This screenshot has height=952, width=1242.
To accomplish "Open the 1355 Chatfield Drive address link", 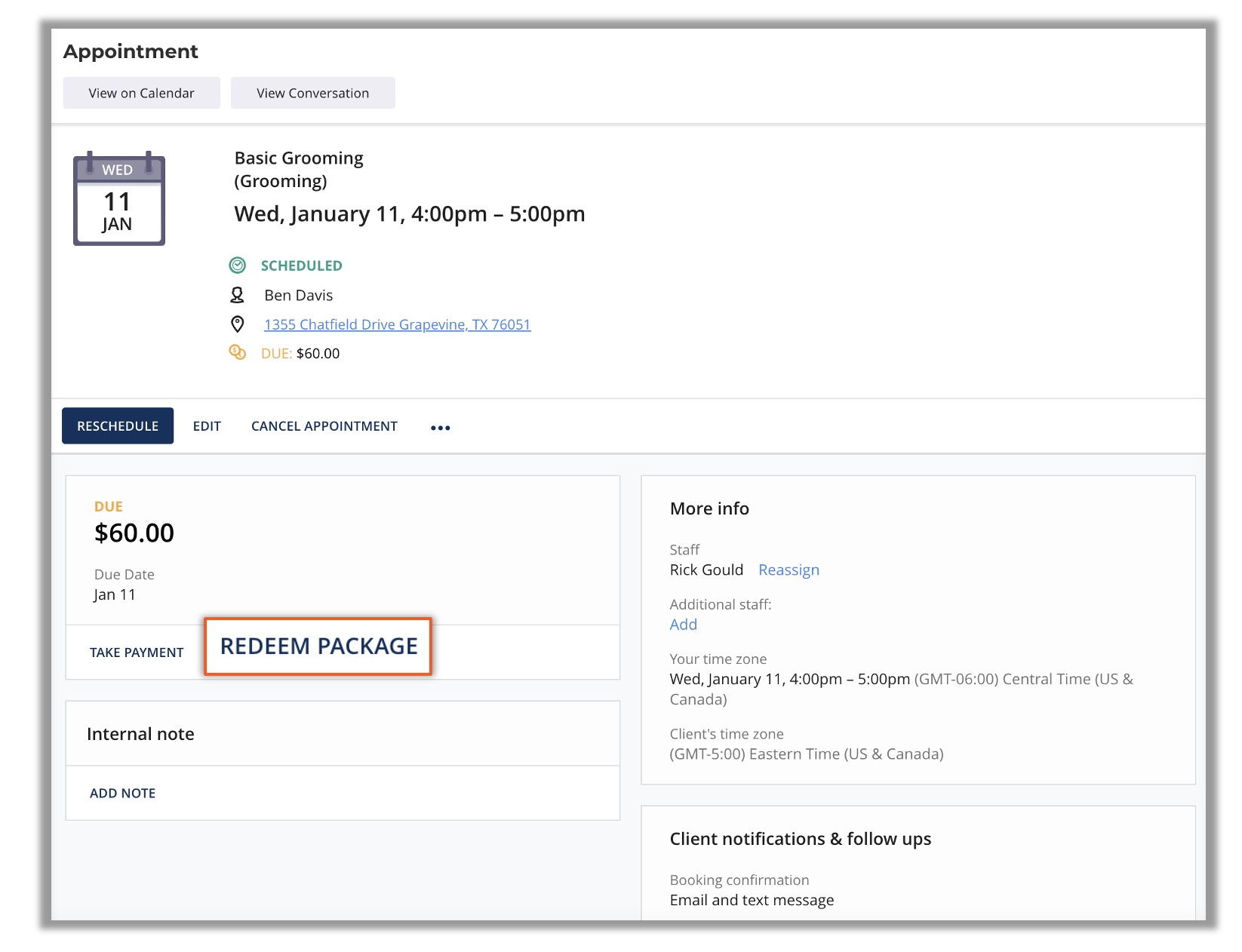I will click(398, 324).
